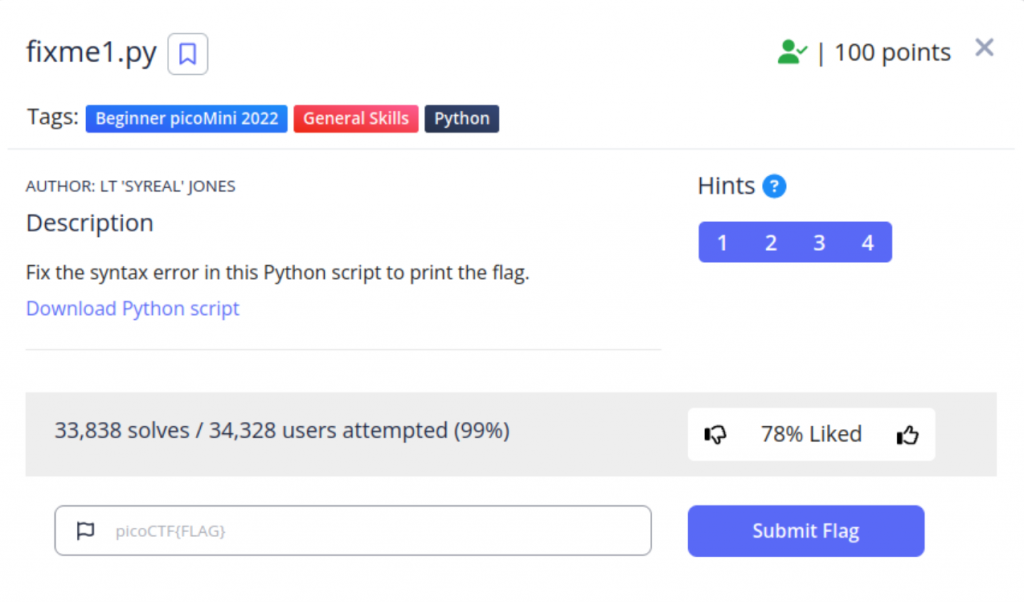Screen dimensions: 1024x602
Task: Click the 100 points label
Action: (892, 52)
